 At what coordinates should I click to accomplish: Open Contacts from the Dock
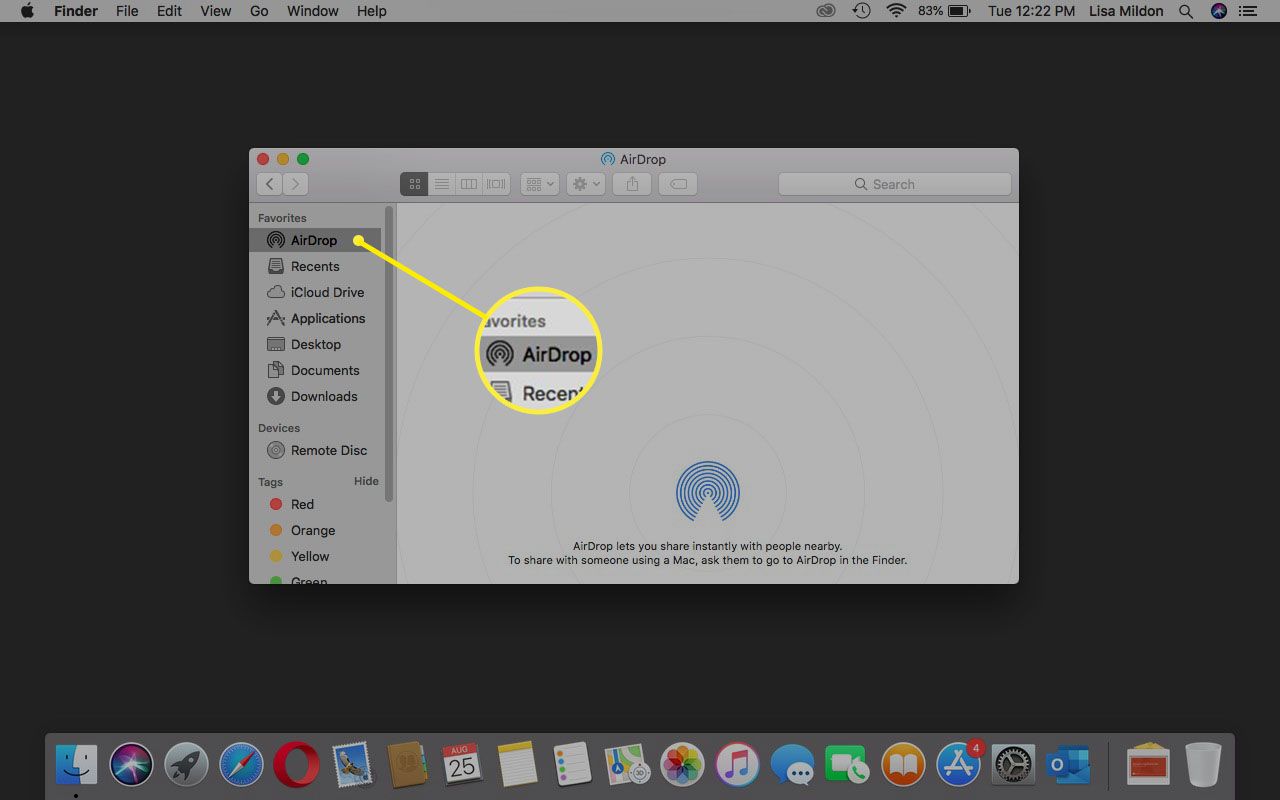click(407, 765)
